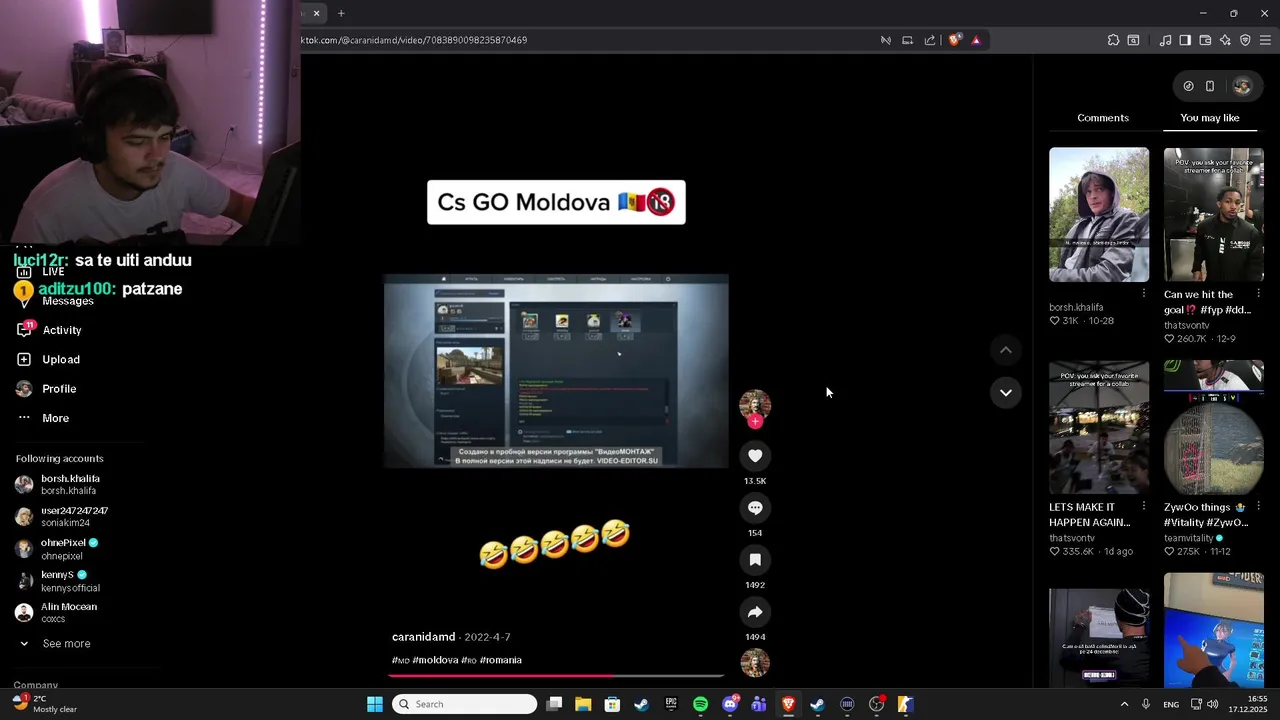Open the account avatar in TikTok header
This screenshot has height=720, width=1280.
click(x=1242, y=86)
